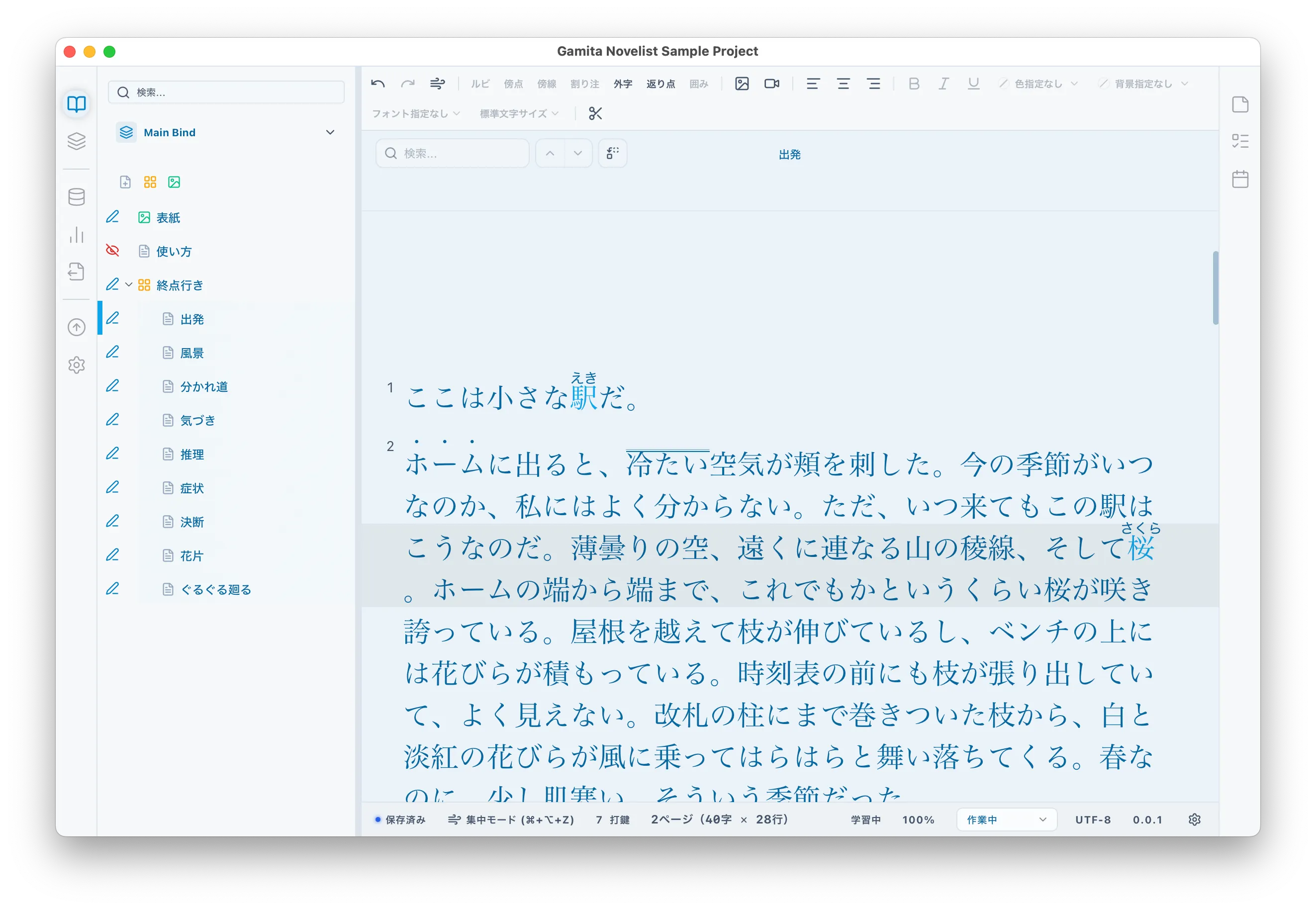Image resolution: width=1316 pixels, height=910 pixels.
Task: Click the export file sidebar icon
Action: coord(77,272)
